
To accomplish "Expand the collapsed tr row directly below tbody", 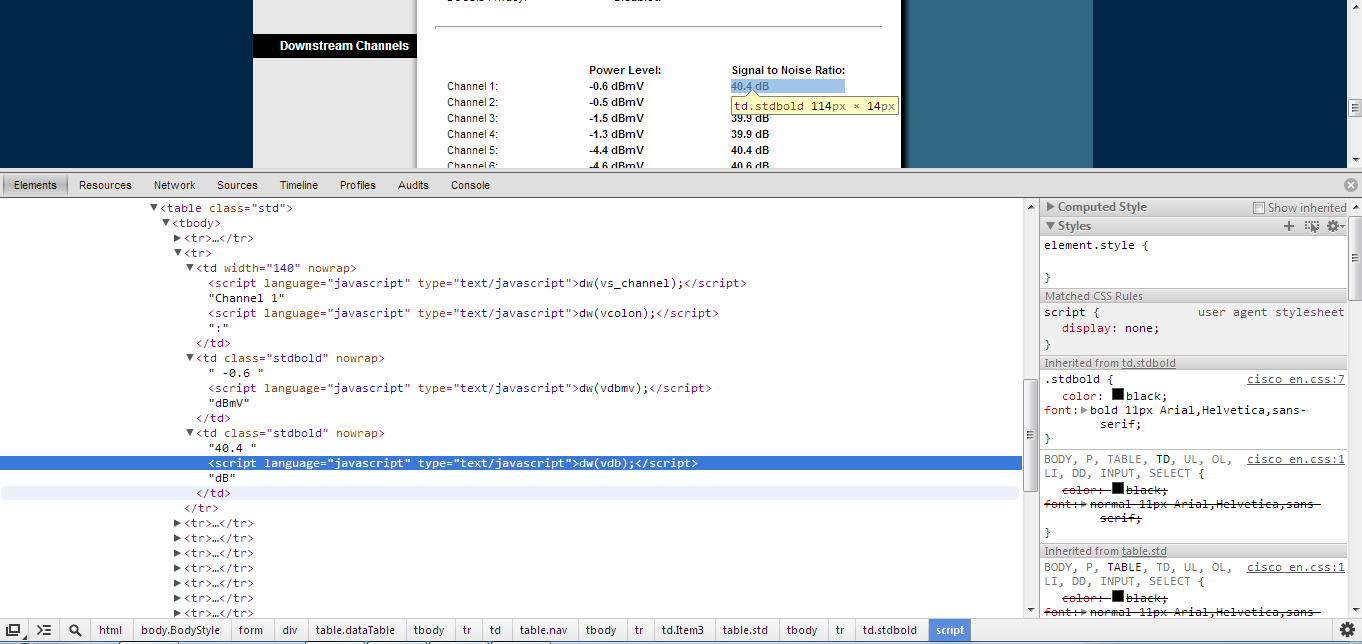I will tap(178, 238).
